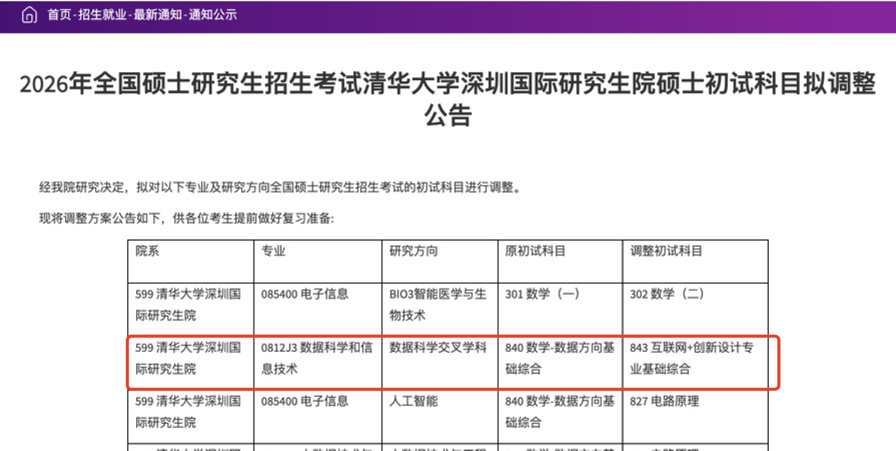Click the 302 数学（二） cell
This screenshot has width=896, height=451.
[x=695, y=309]
